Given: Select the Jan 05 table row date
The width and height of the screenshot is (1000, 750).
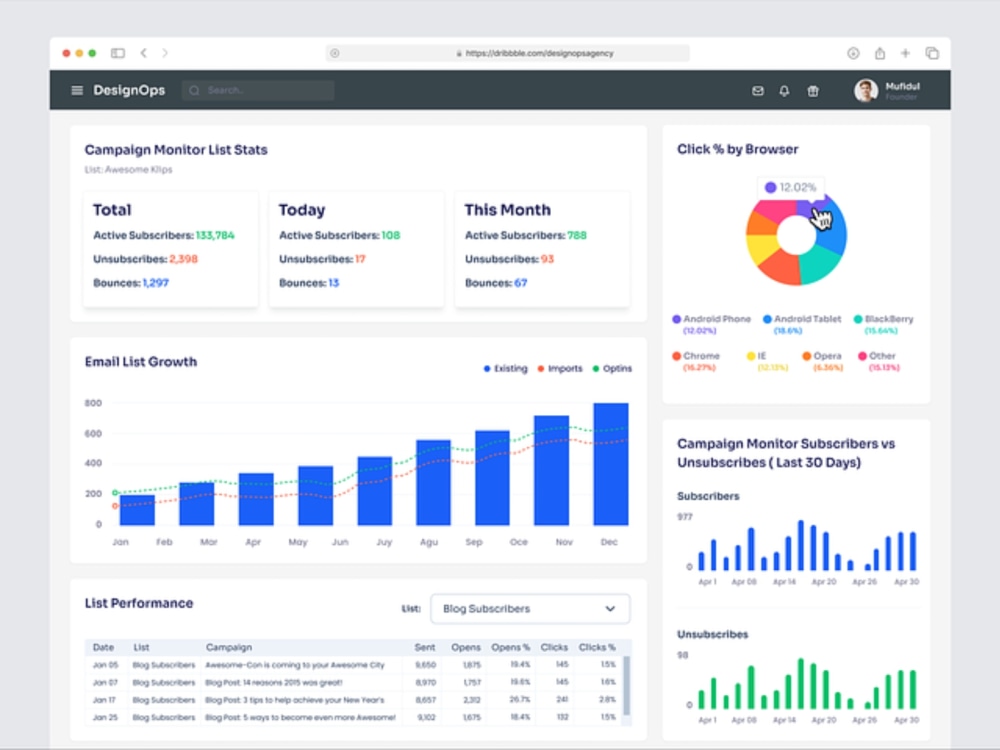Looking at the screenshot, I should point(105,665).
